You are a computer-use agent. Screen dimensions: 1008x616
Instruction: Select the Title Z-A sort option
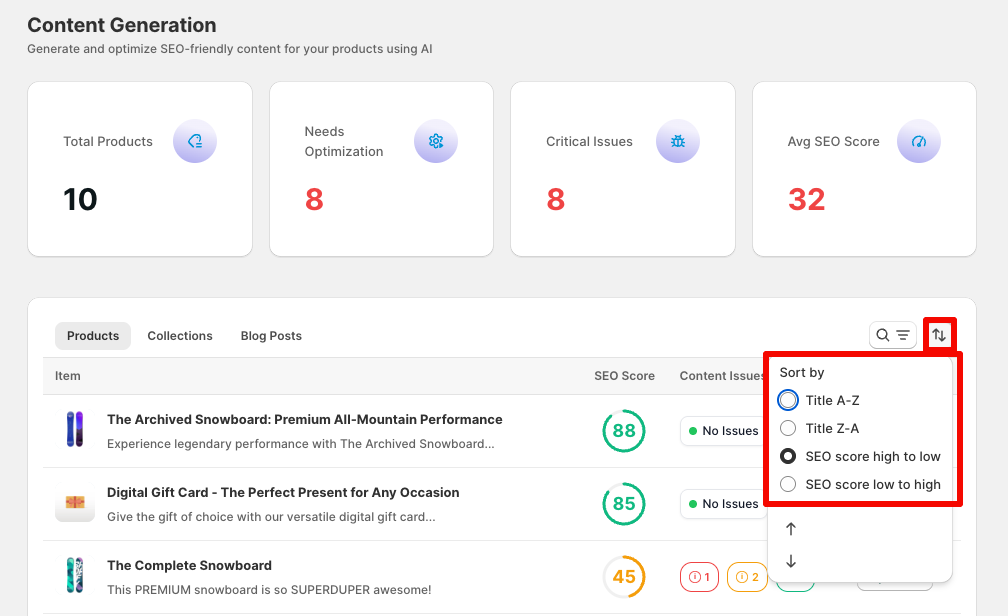coord(788,428)
